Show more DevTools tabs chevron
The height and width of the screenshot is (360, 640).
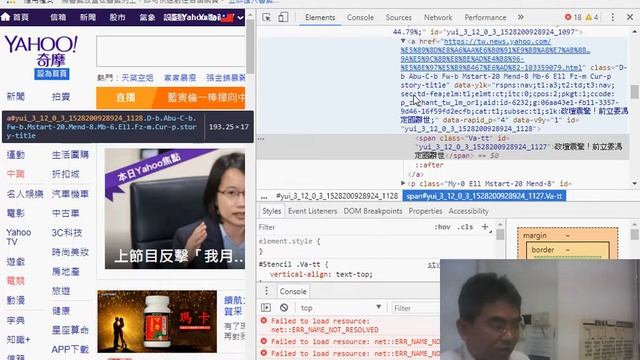click(x=520, y=17)
